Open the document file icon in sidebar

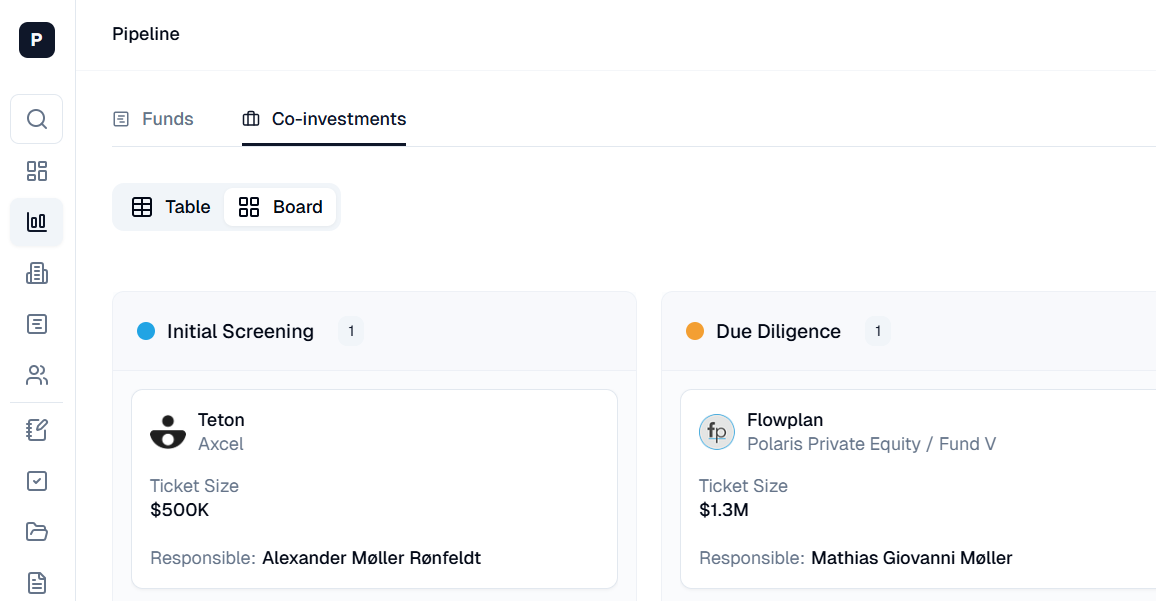[x=37, y=582]
